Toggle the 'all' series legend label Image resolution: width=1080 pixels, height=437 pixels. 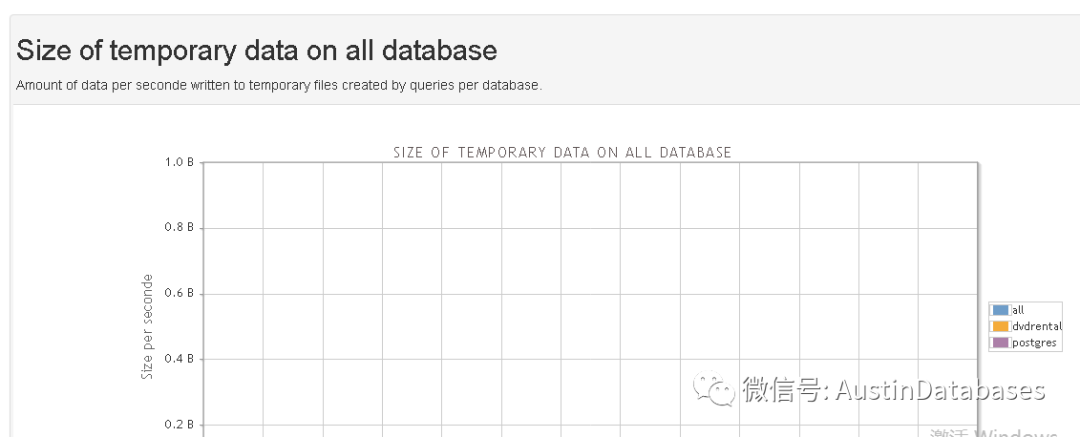tap(1018, 310)
